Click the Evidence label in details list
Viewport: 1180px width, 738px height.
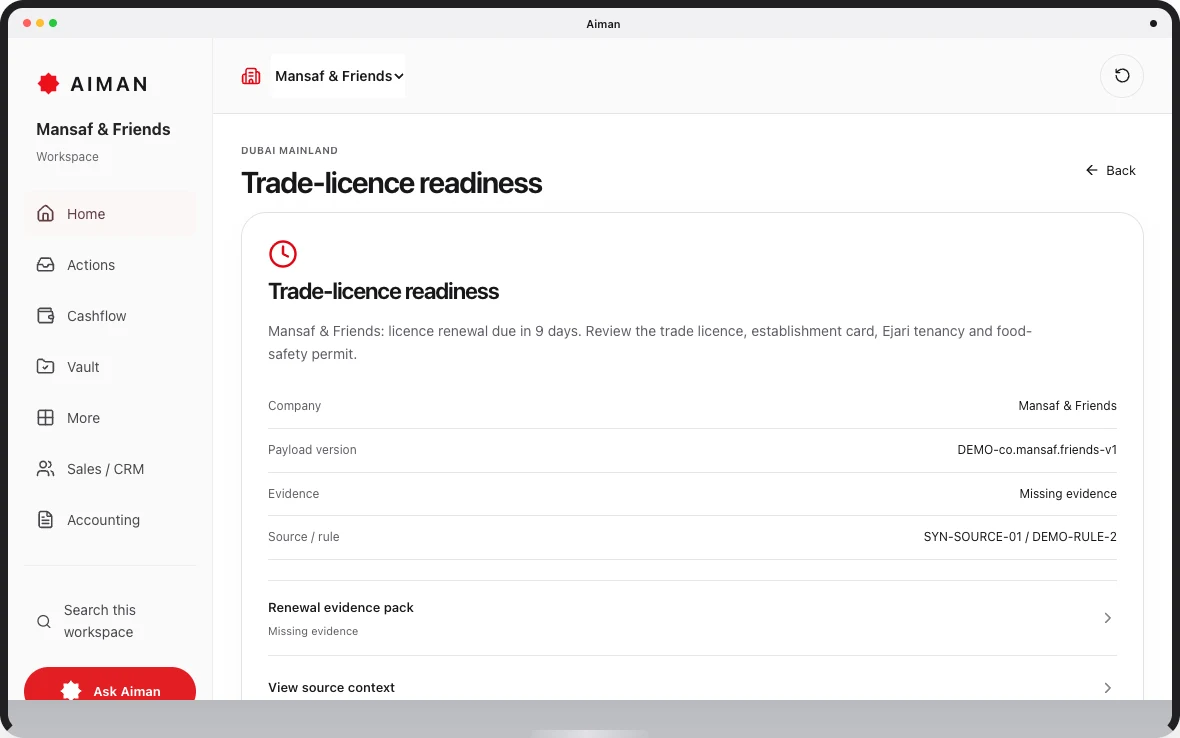tap(293, 494)
